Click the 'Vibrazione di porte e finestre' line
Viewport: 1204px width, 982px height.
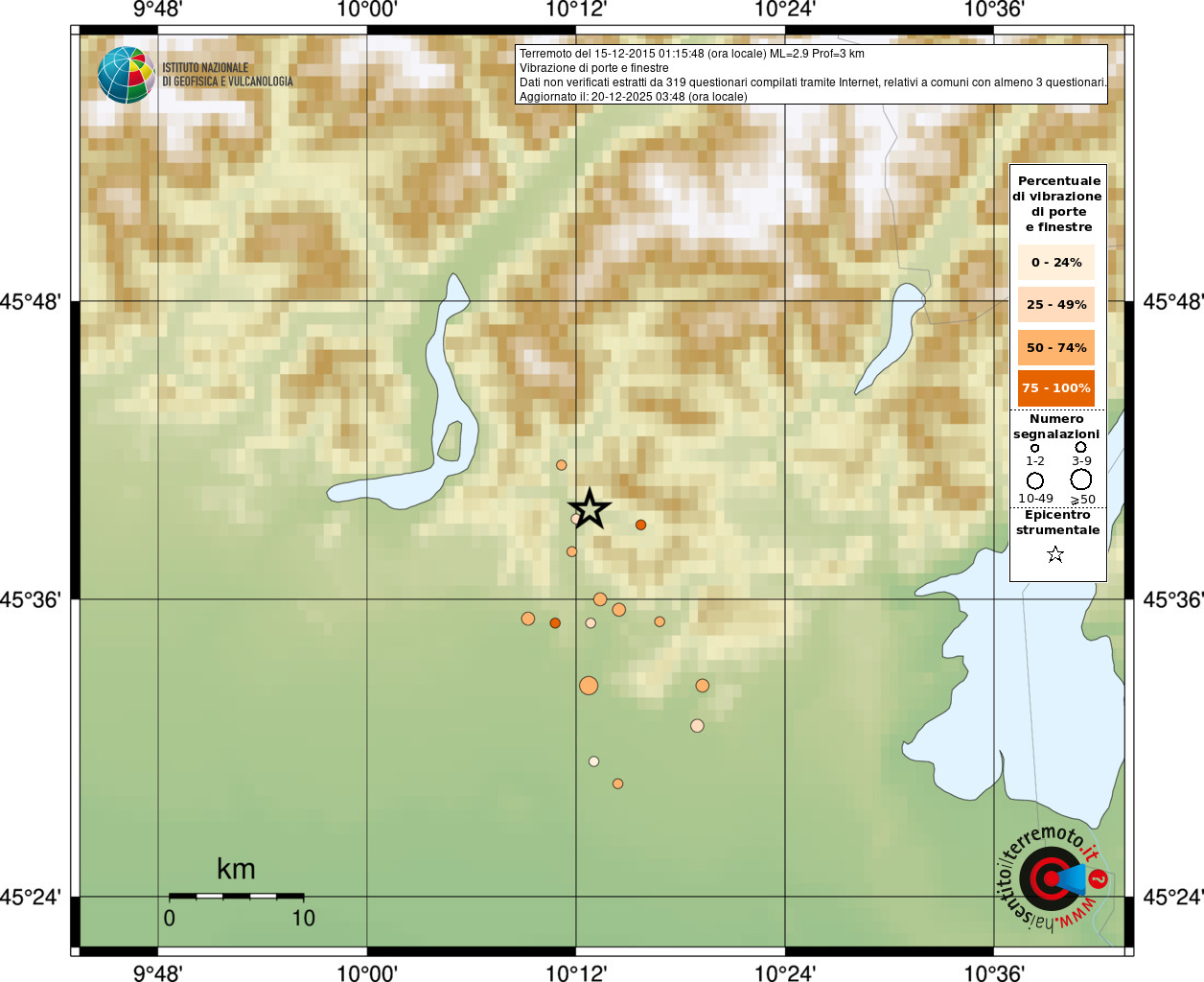594,68
